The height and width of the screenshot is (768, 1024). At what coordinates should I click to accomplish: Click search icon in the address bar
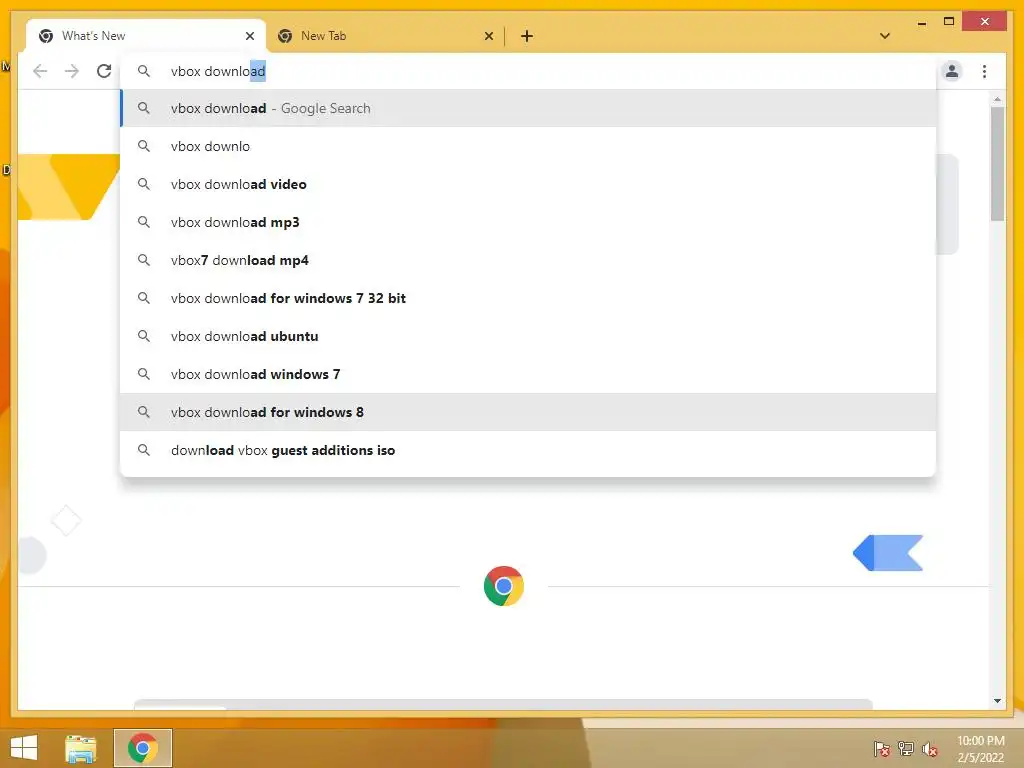click(144, 71)
